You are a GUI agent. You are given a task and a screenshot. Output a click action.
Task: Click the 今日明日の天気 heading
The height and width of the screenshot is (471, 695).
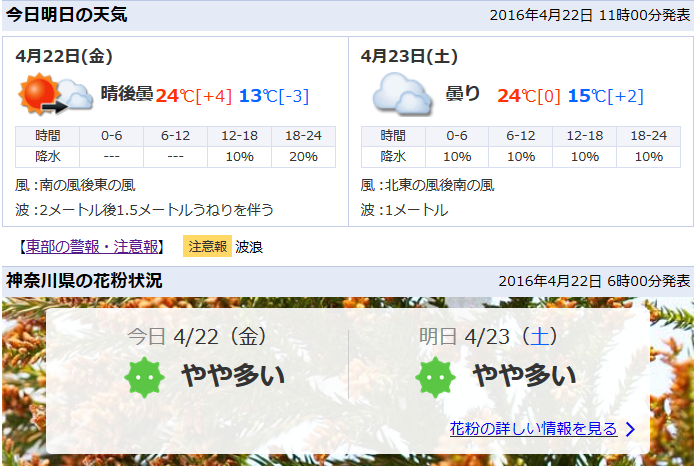coord(66,15)
